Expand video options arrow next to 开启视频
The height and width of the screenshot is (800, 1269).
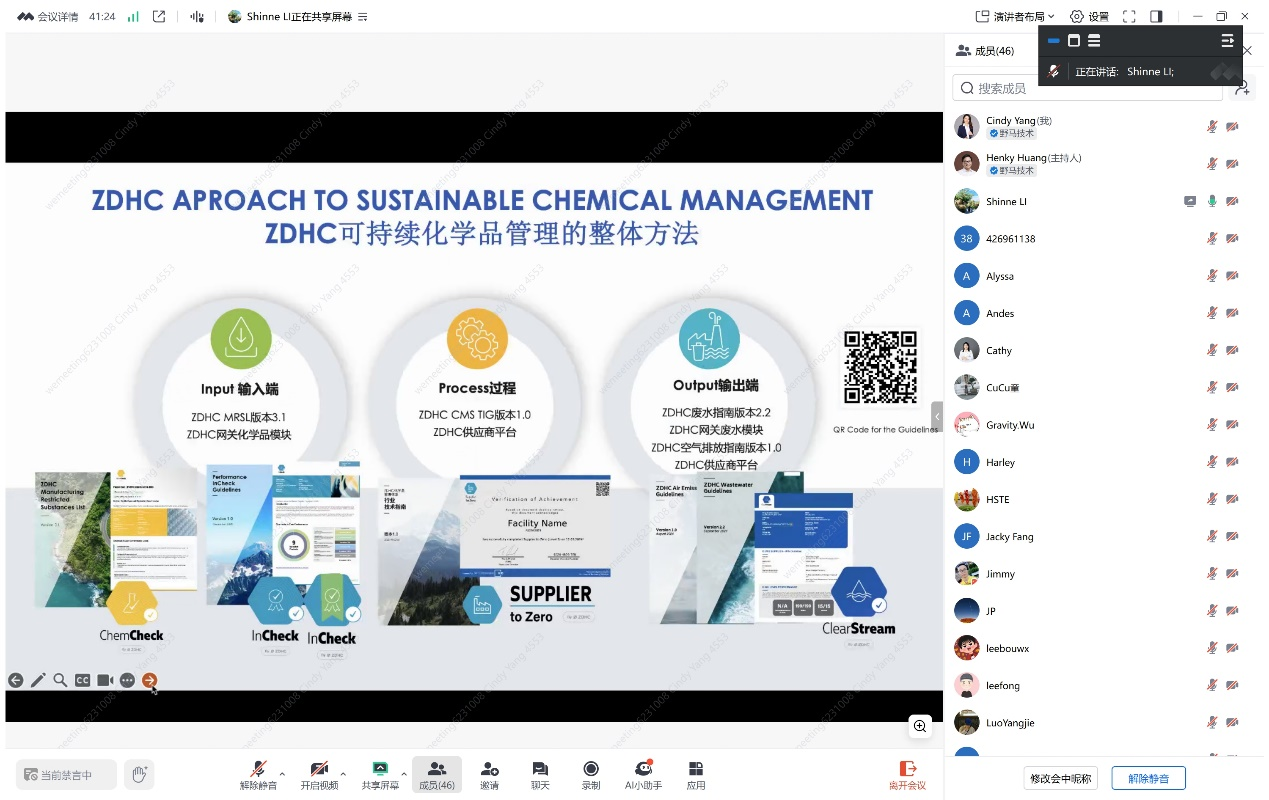pos(343,773)
